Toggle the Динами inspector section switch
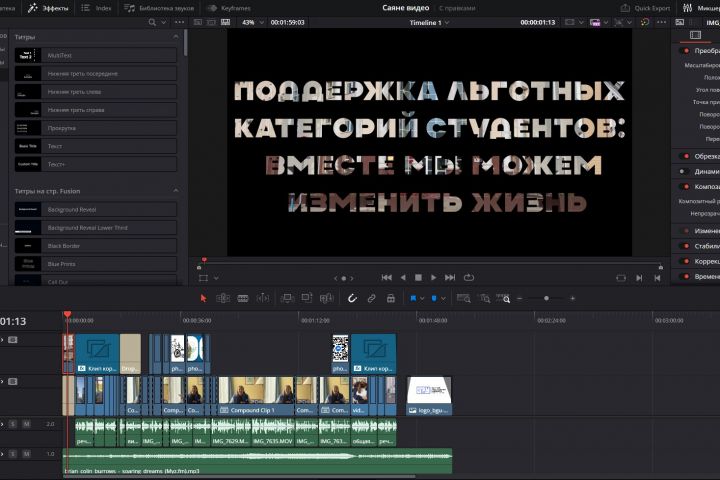The image size is (720, 480). [685, 171]
